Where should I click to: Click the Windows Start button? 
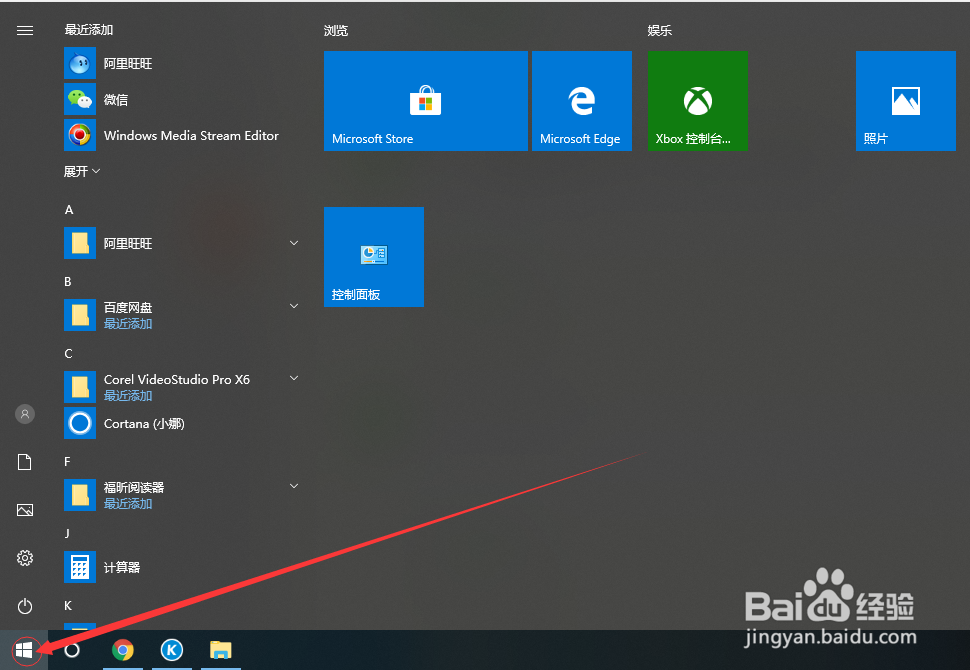(24, 650)
